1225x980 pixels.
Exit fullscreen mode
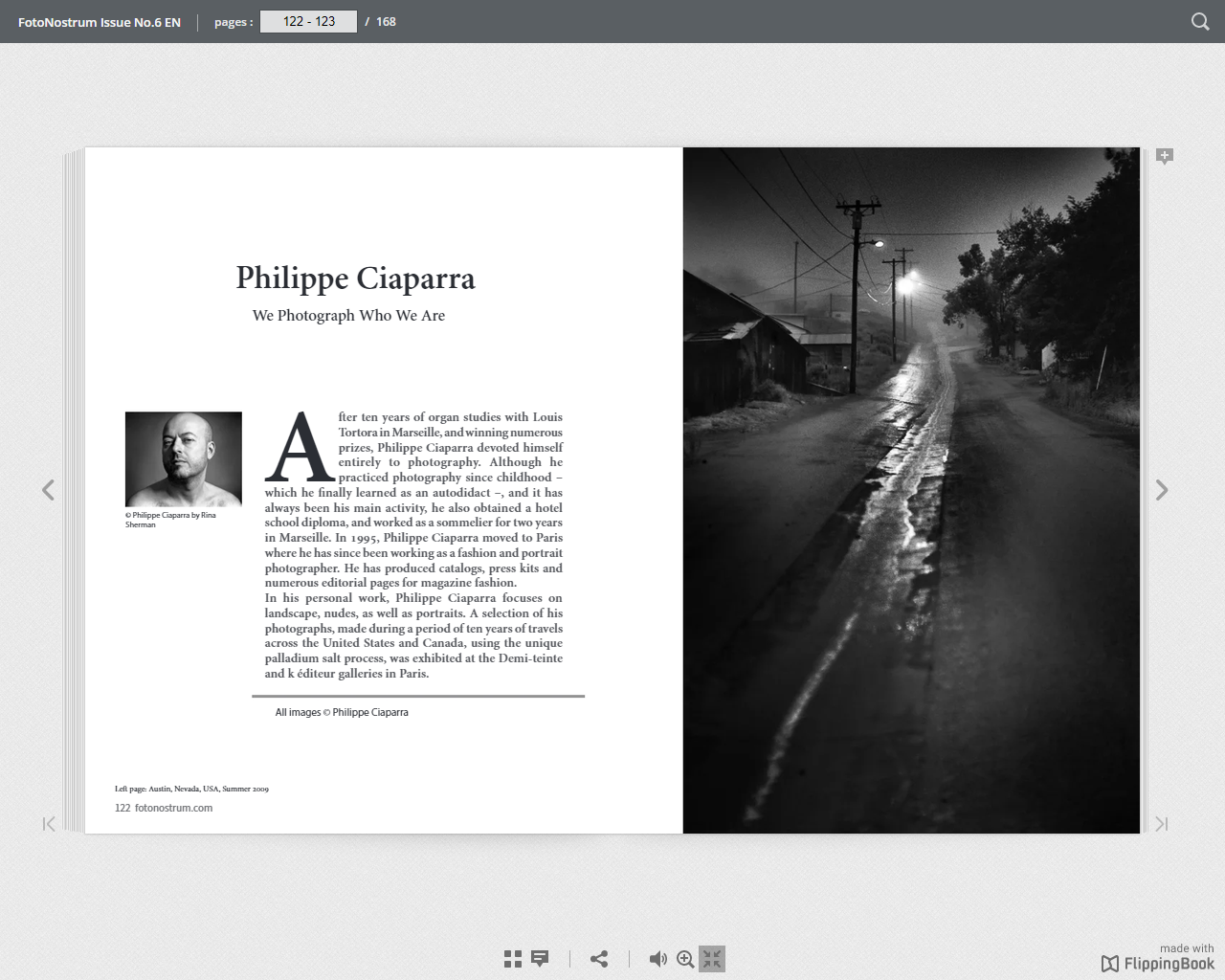click(712, 959)
